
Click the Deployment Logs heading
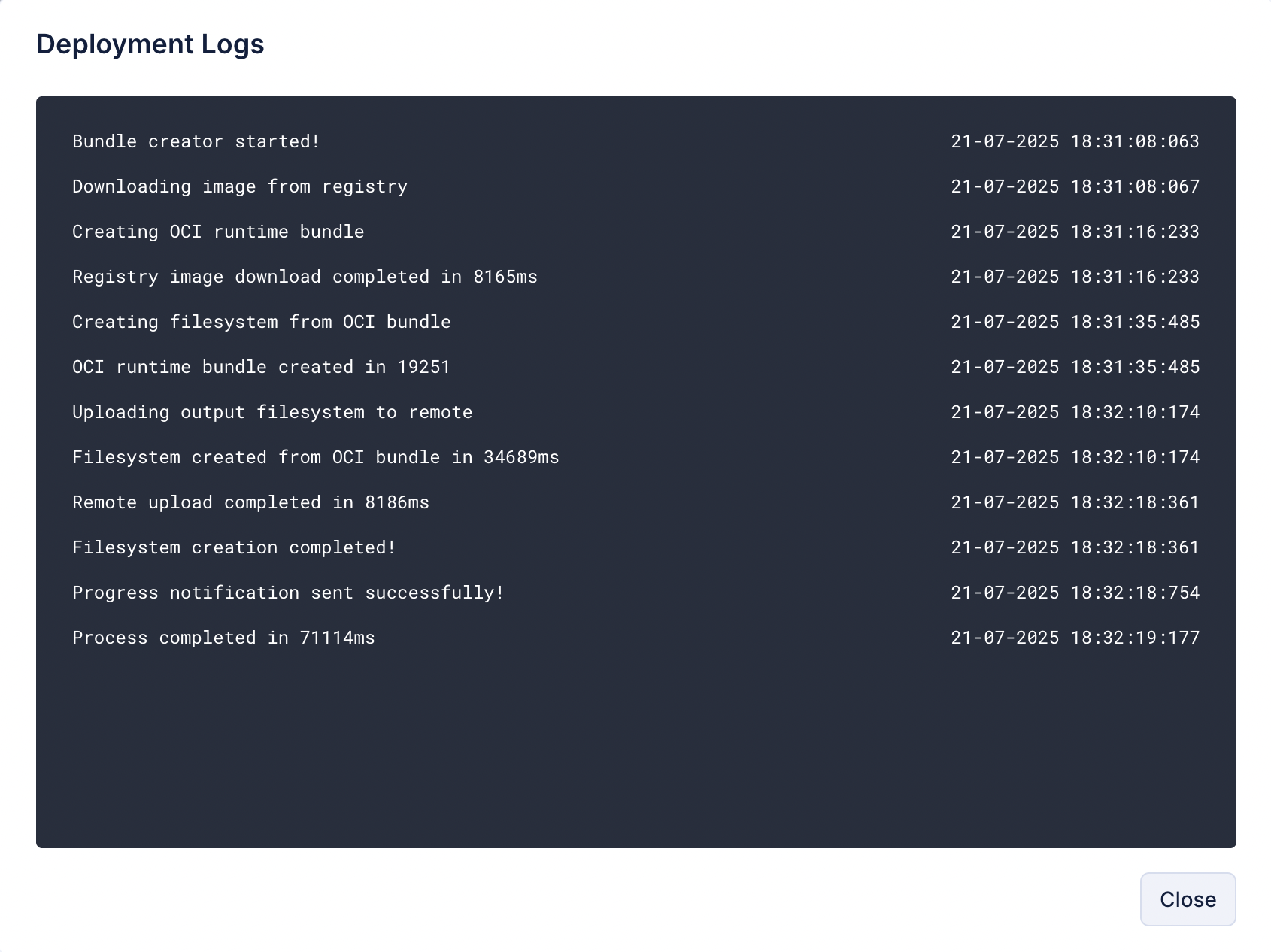tap(150, 44)
